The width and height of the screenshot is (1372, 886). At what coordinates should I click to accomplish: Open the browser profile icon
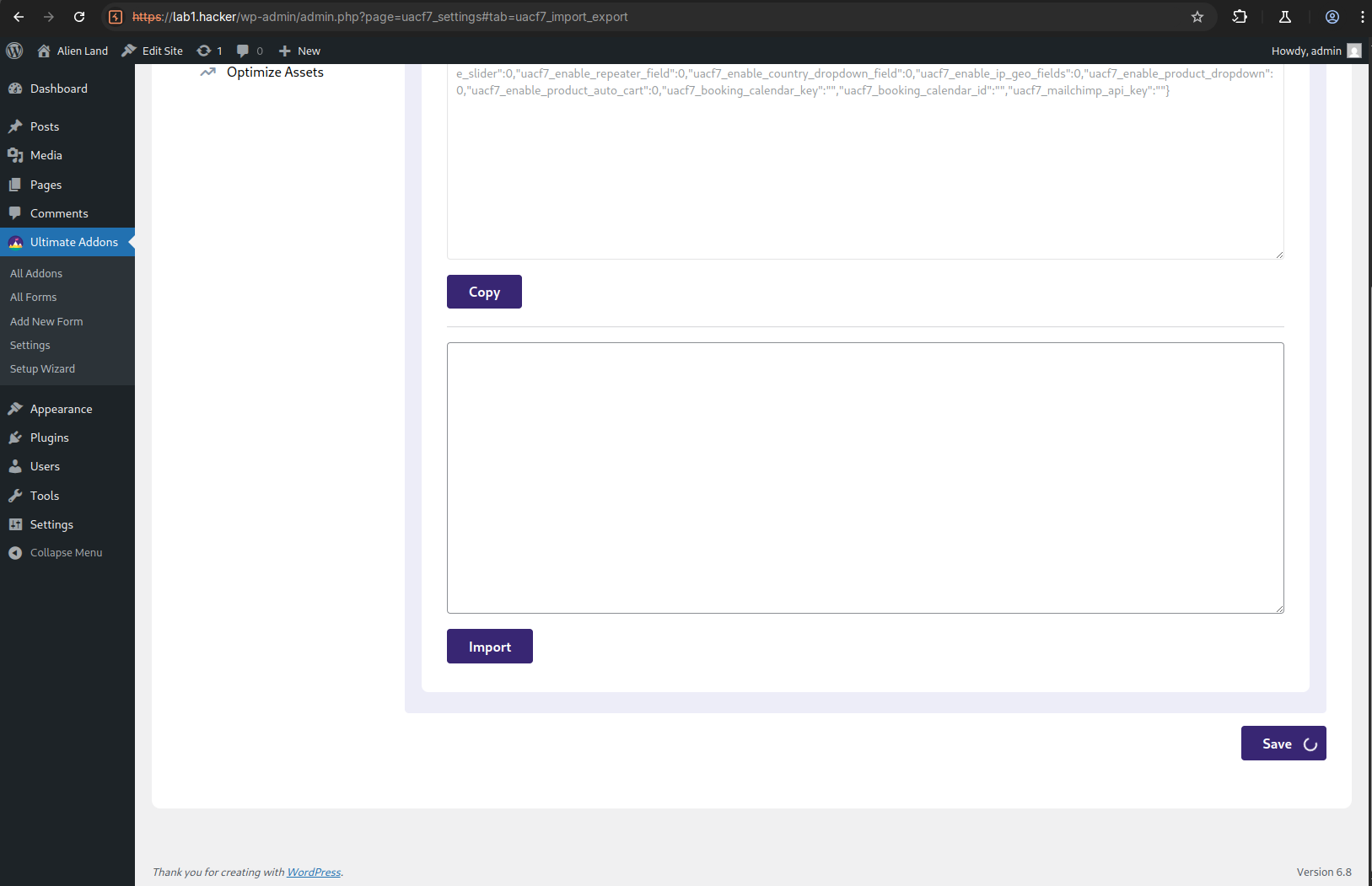point(1332,17)
